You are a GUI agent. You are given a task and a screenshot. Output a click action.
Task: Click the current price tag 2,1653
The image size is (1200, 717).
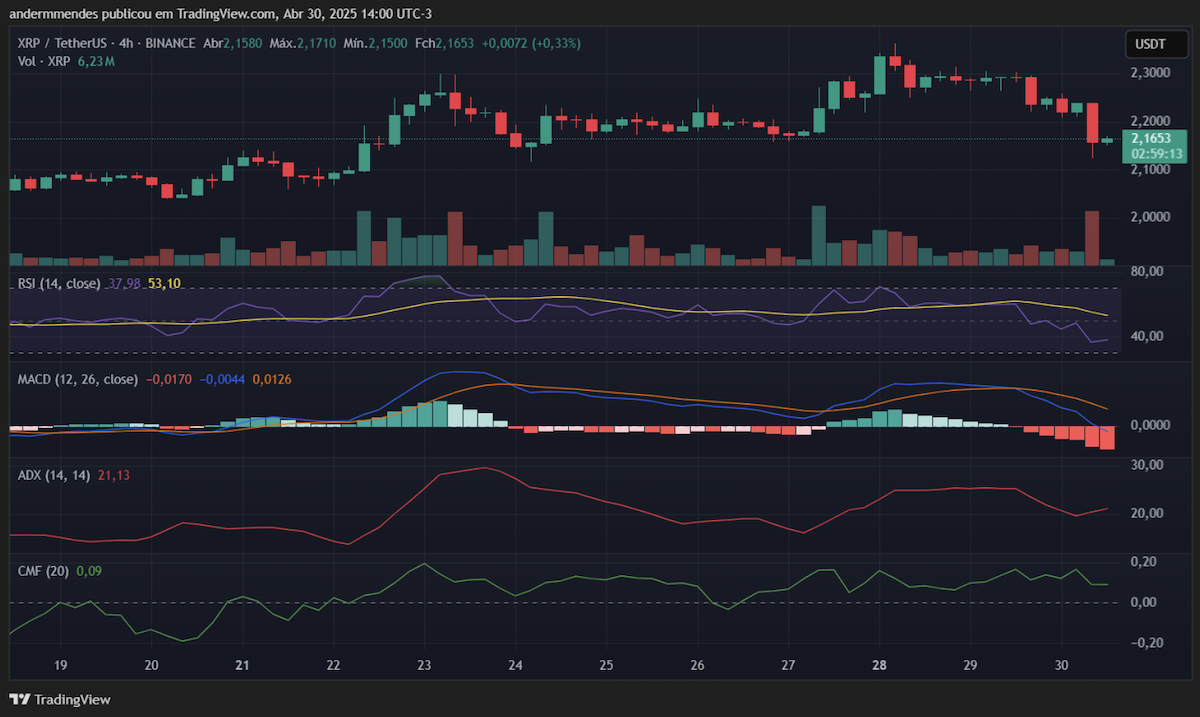coord(1152,139)
